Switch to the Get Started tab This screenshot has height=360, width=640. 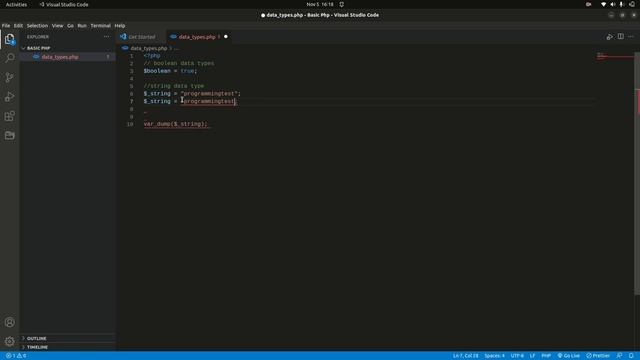click(141, 37)
